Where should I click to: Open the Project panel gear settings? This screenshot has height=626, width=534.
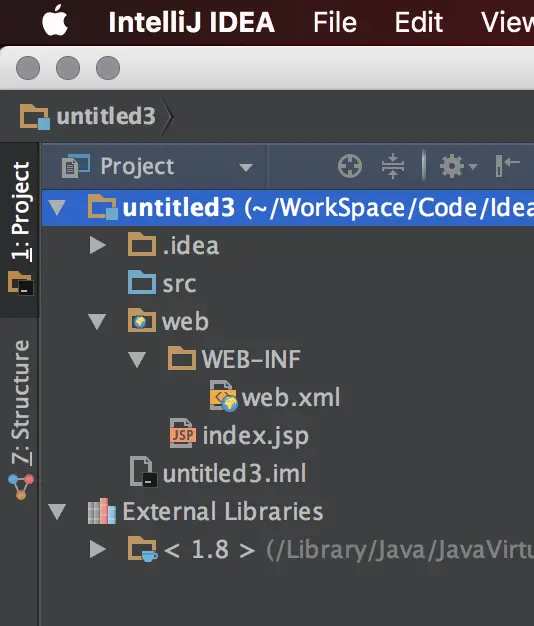[x=458, y=166]
